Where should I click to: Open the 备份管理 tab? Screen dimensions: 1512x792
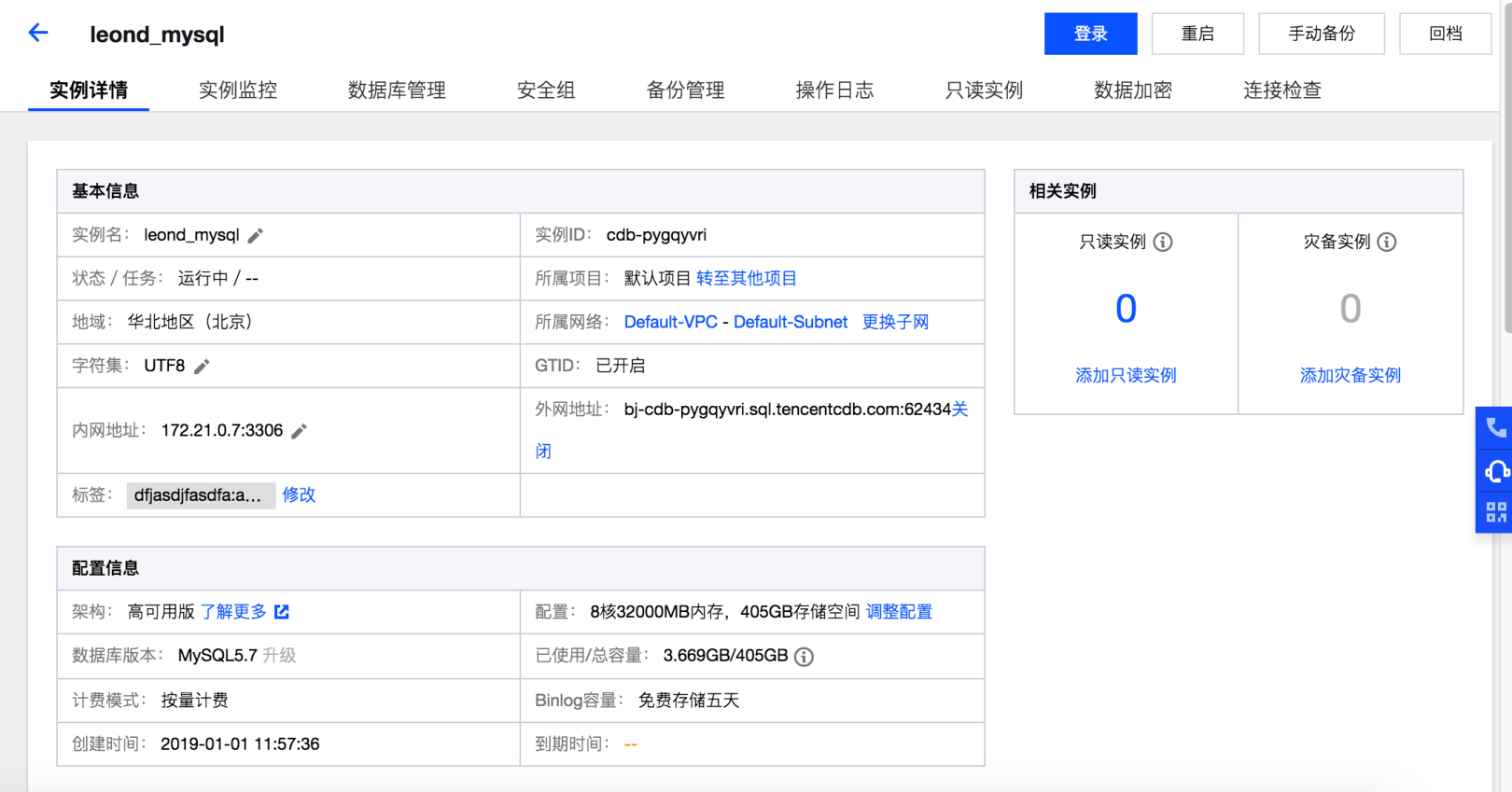coord(686,90)
